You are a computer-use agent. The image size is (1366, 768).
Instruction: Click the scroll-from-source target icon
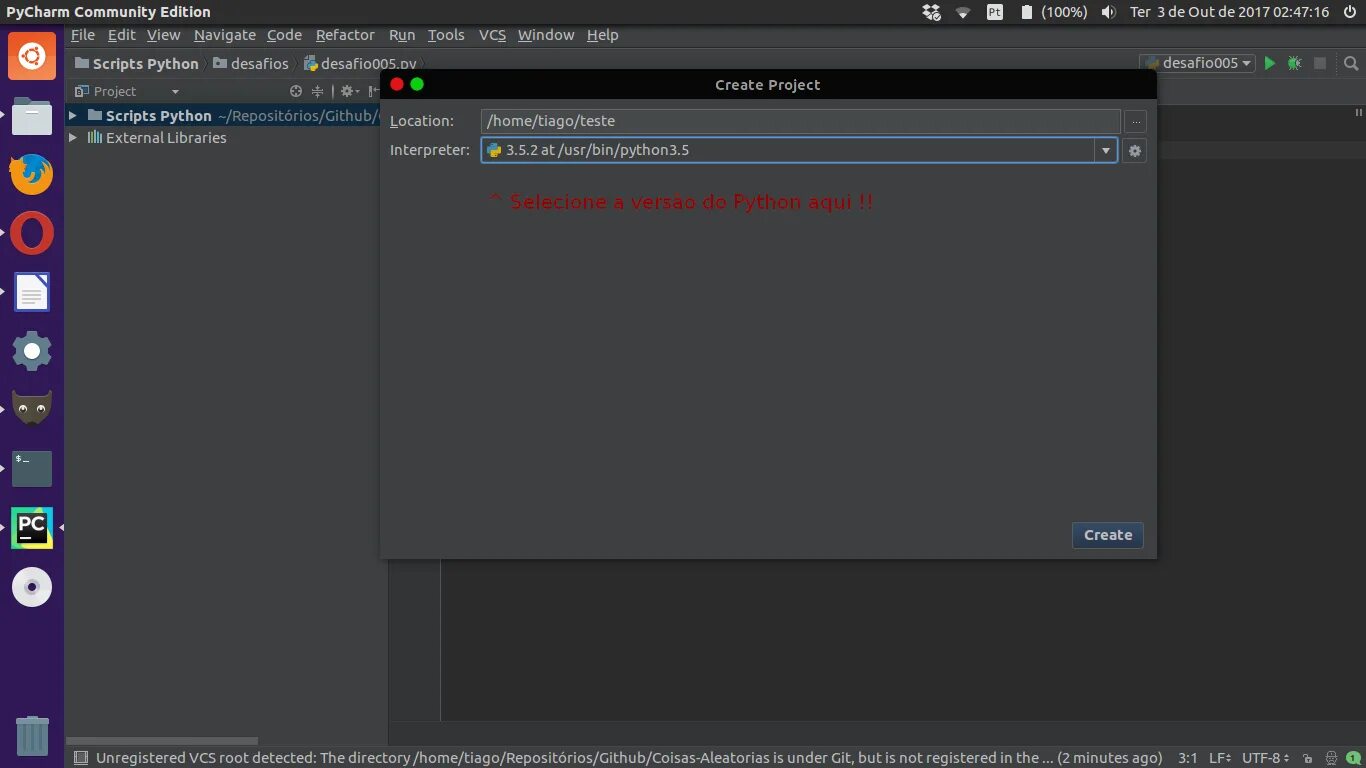(x=296, y=91)
